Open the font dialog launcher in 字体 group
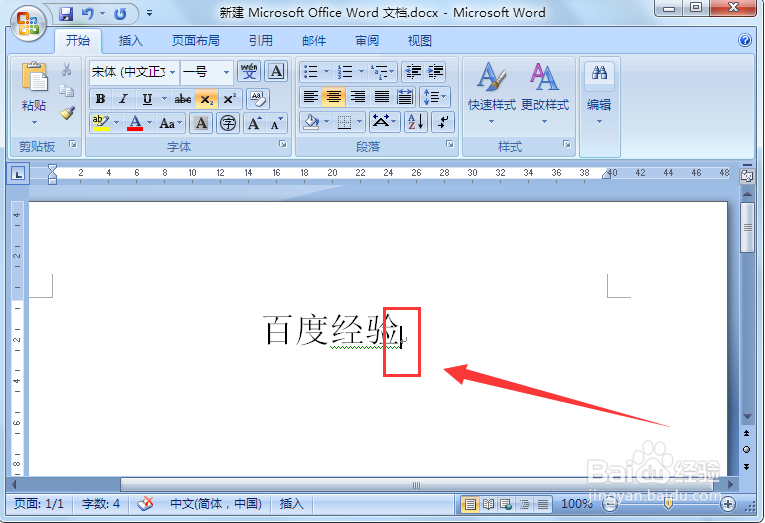Viewport: 765px width, 523px height. [282, 144]
